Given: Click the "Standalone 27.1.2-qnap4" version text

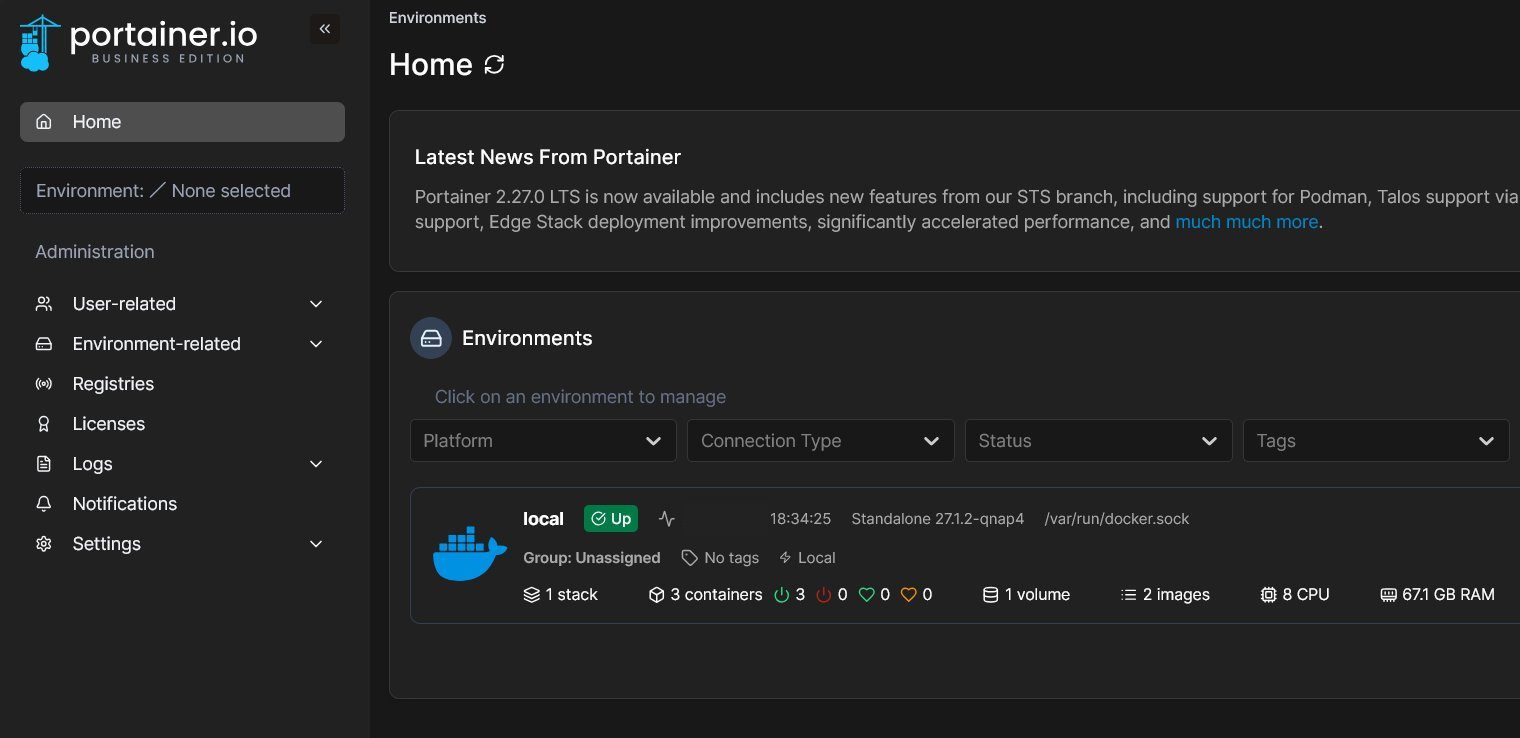Looking at the screenshot, I should click(938, 518).
